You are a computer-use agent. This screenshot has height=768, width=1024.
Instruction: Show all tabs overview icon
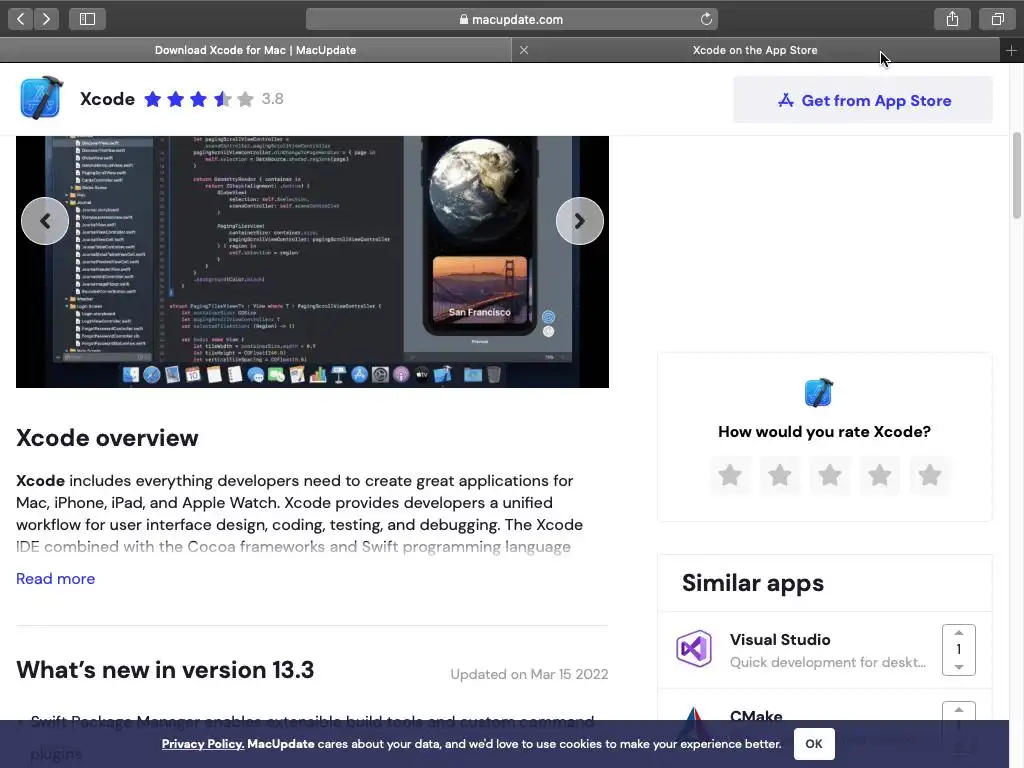(997, 19)
